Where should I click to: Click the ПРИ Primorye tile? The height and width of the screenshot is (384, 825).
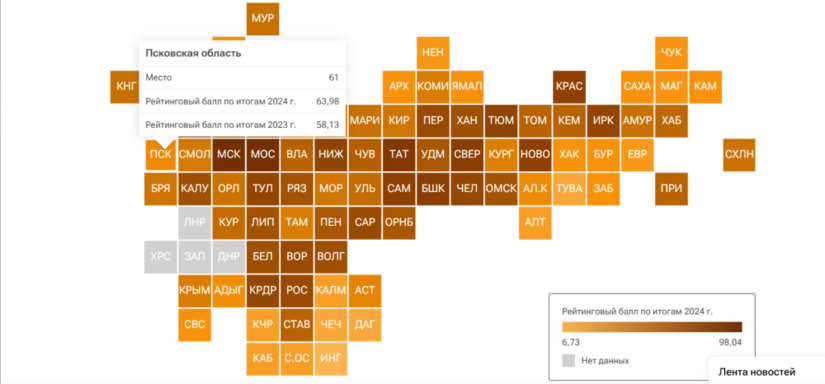pyautogui.click(x=671, y=189)
